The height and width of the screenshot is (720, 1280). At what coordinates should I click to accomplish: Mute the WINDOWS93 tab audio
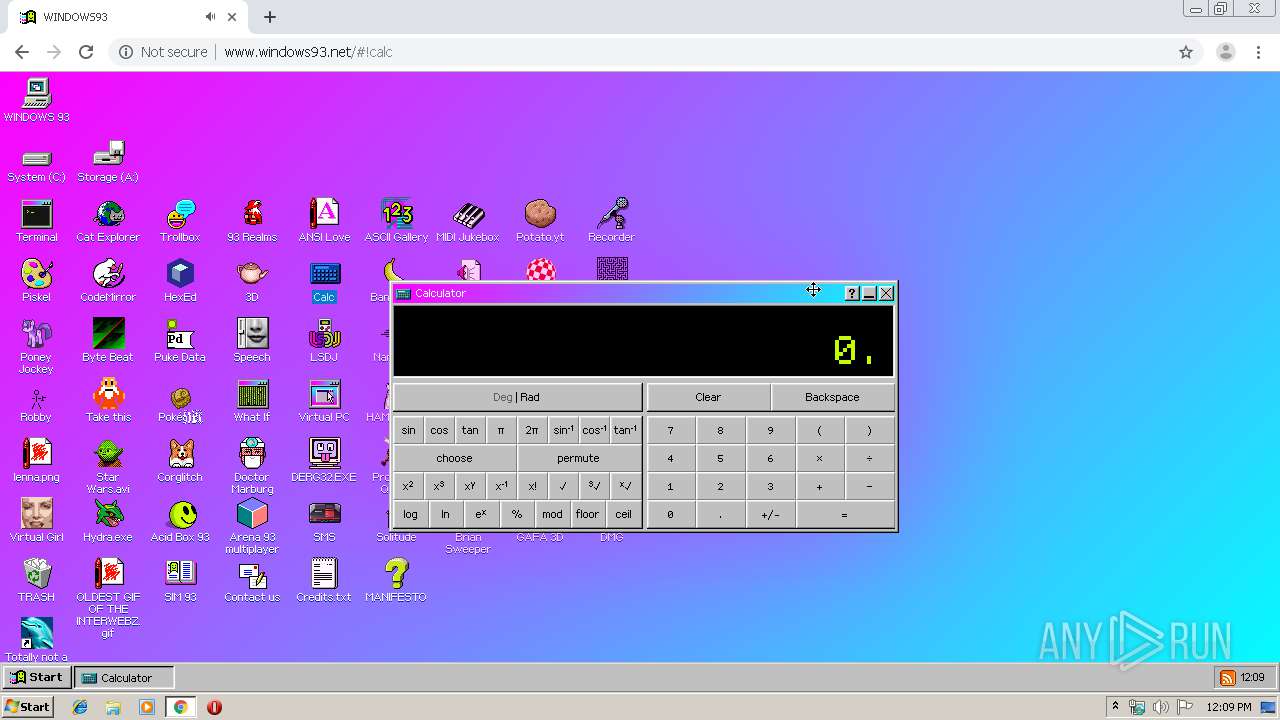pos(210,17)
